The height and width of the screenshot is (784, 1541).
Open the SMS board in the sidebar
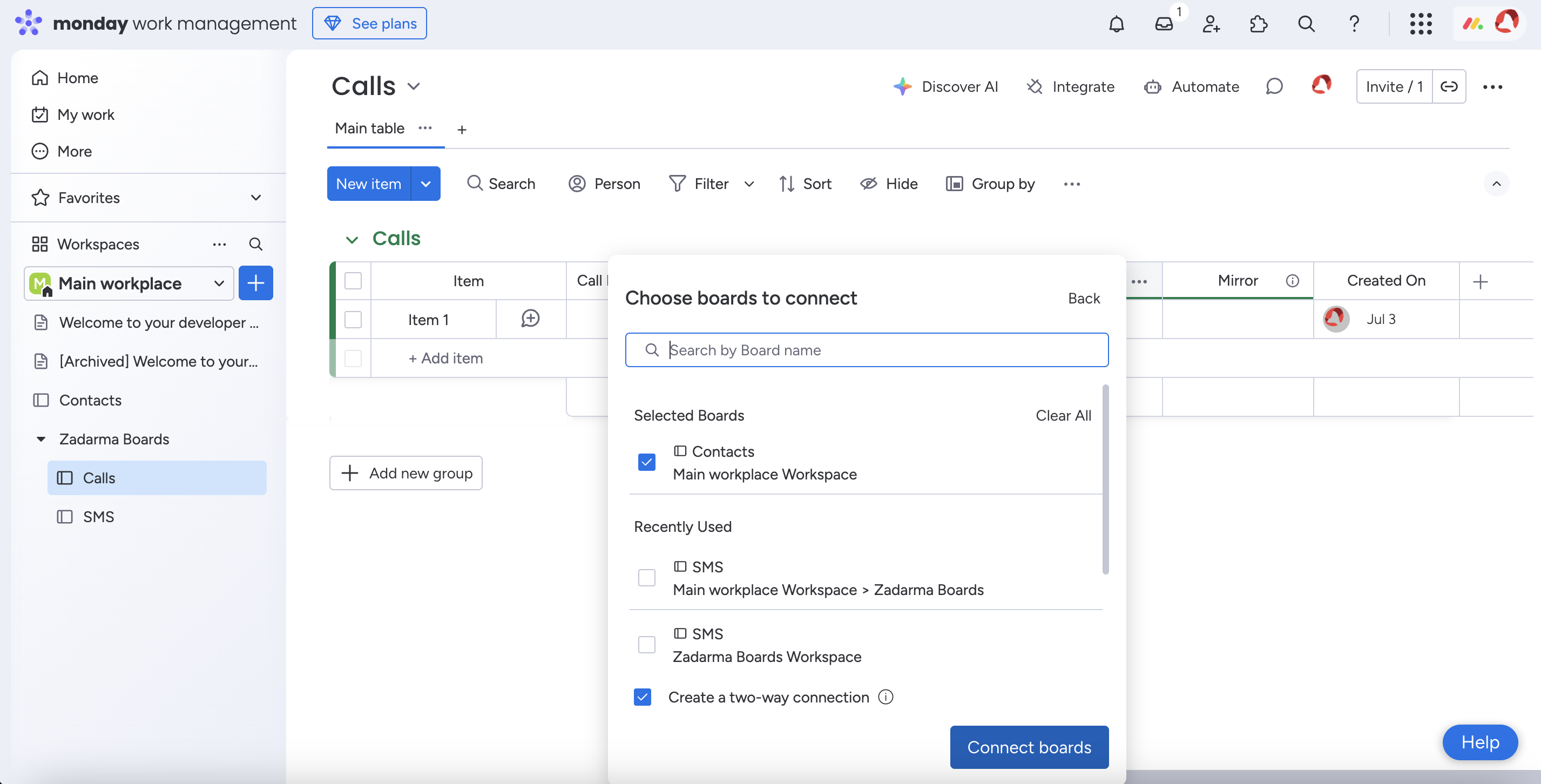pos(99,517)
